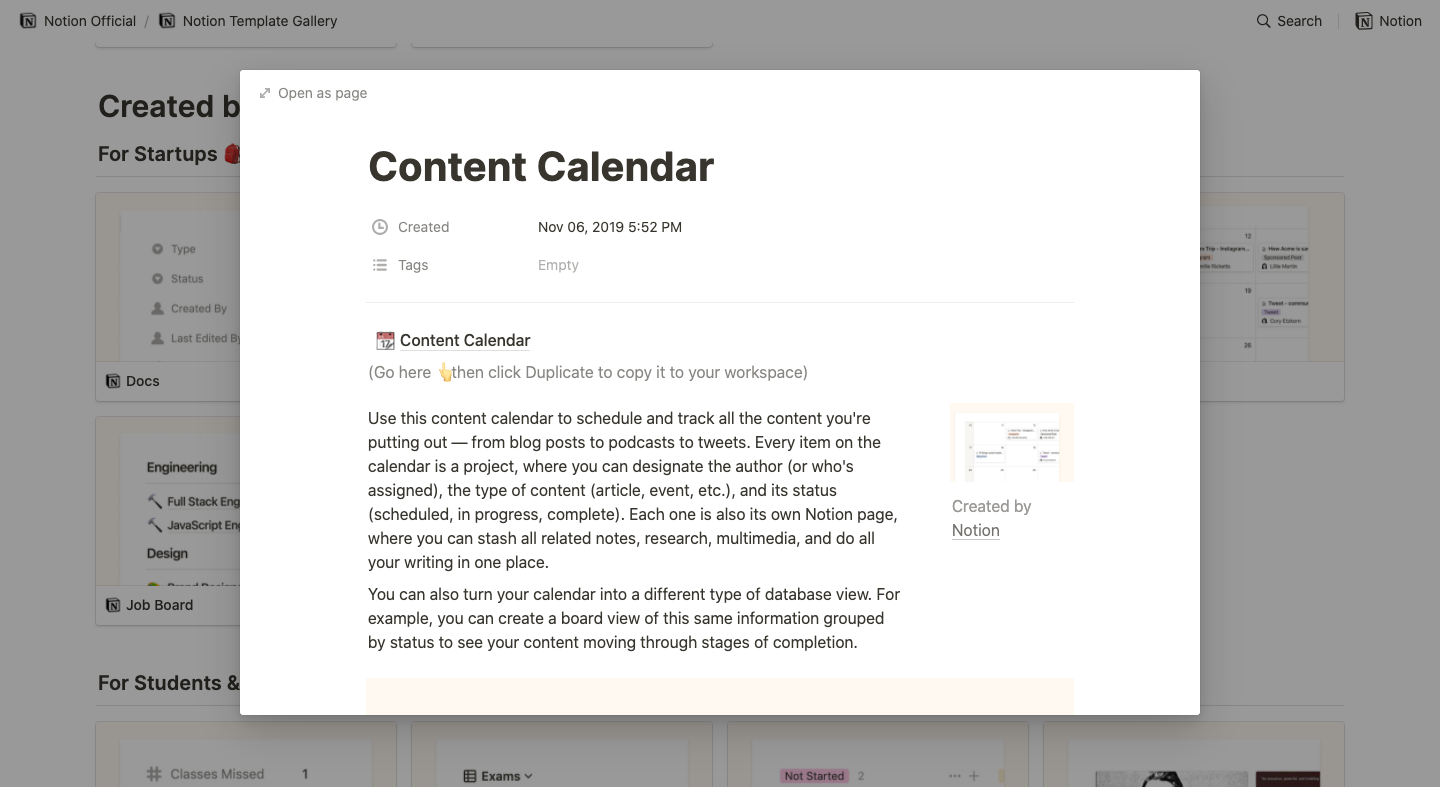This screenshot has height=787, width=1440.
Task: Click the Open as page expand icon
Action: [x=265, y=93]
